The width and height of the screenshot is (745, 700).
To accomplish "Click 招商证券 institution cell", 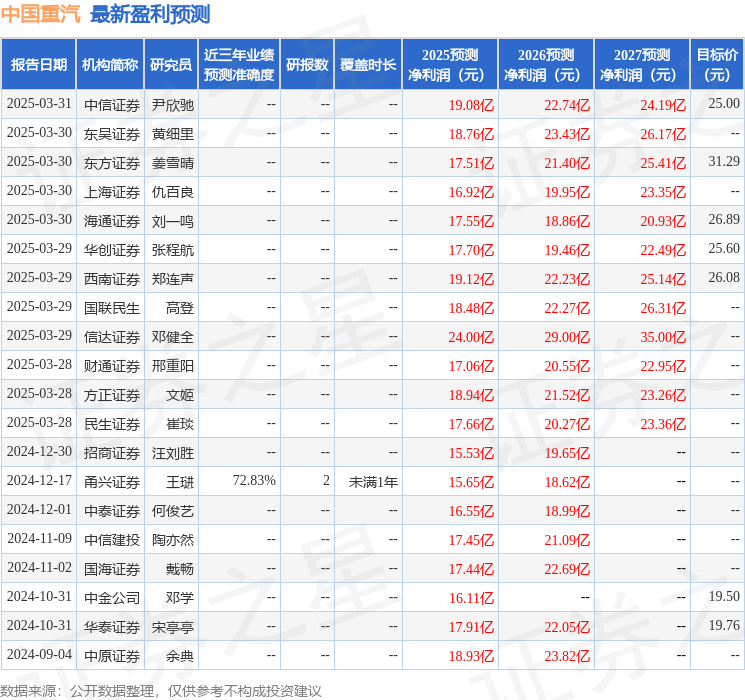I will [112, 453].
